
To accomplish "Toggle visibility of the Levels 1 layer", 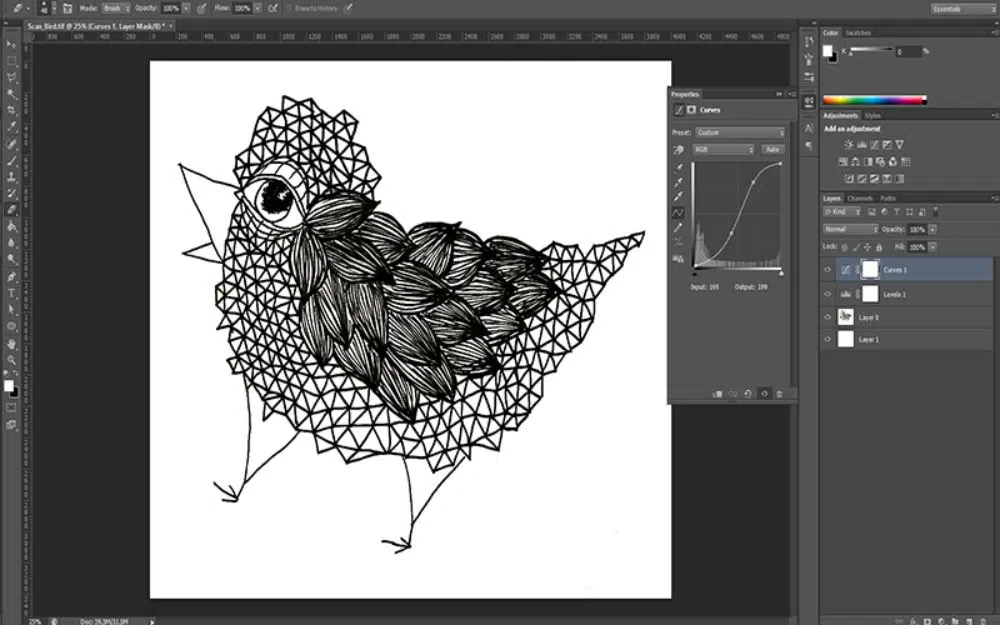I will [x=828, y=294].
